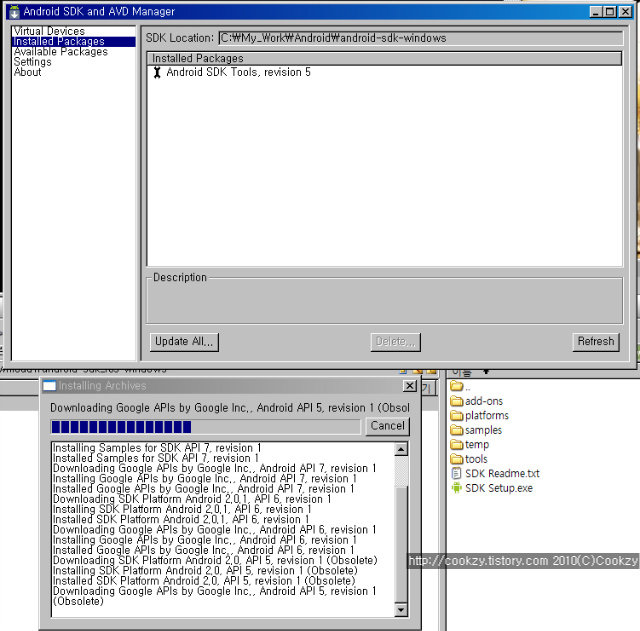Viewport: 640px width, 631px height.
Task: Open Available Packages page
Action: click(x=60, y=51)
